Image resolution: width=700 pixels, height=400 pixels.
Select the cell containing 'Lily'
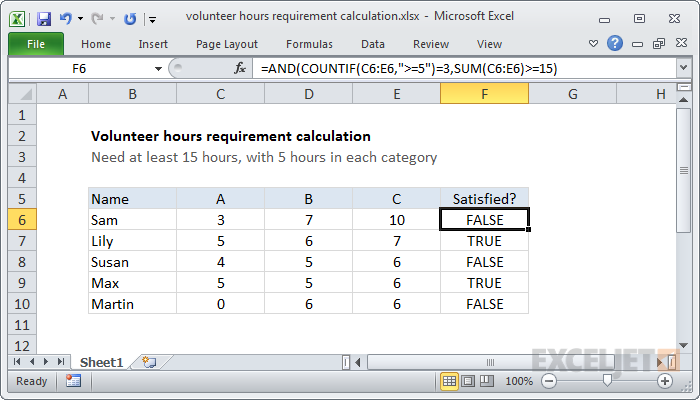[x=133, y=241]
